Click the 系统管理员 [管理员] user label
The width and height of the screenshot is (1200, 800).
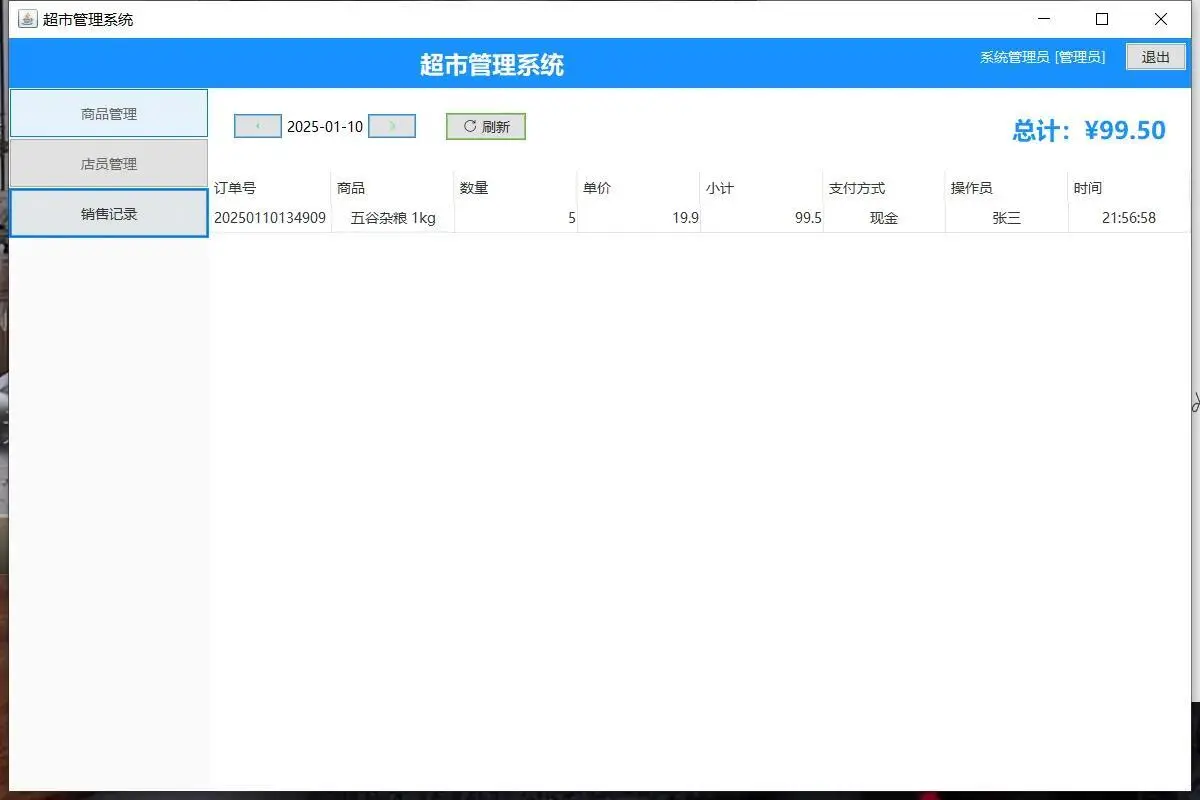[x=1044, y=57]
